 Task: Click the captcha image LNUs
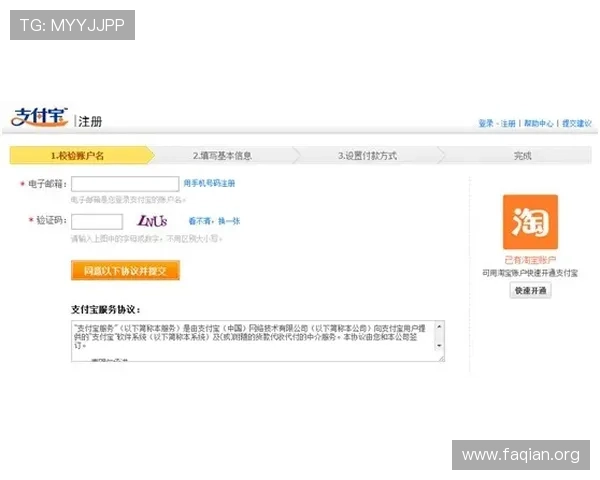pyautogui.click(x=152, y=221)
